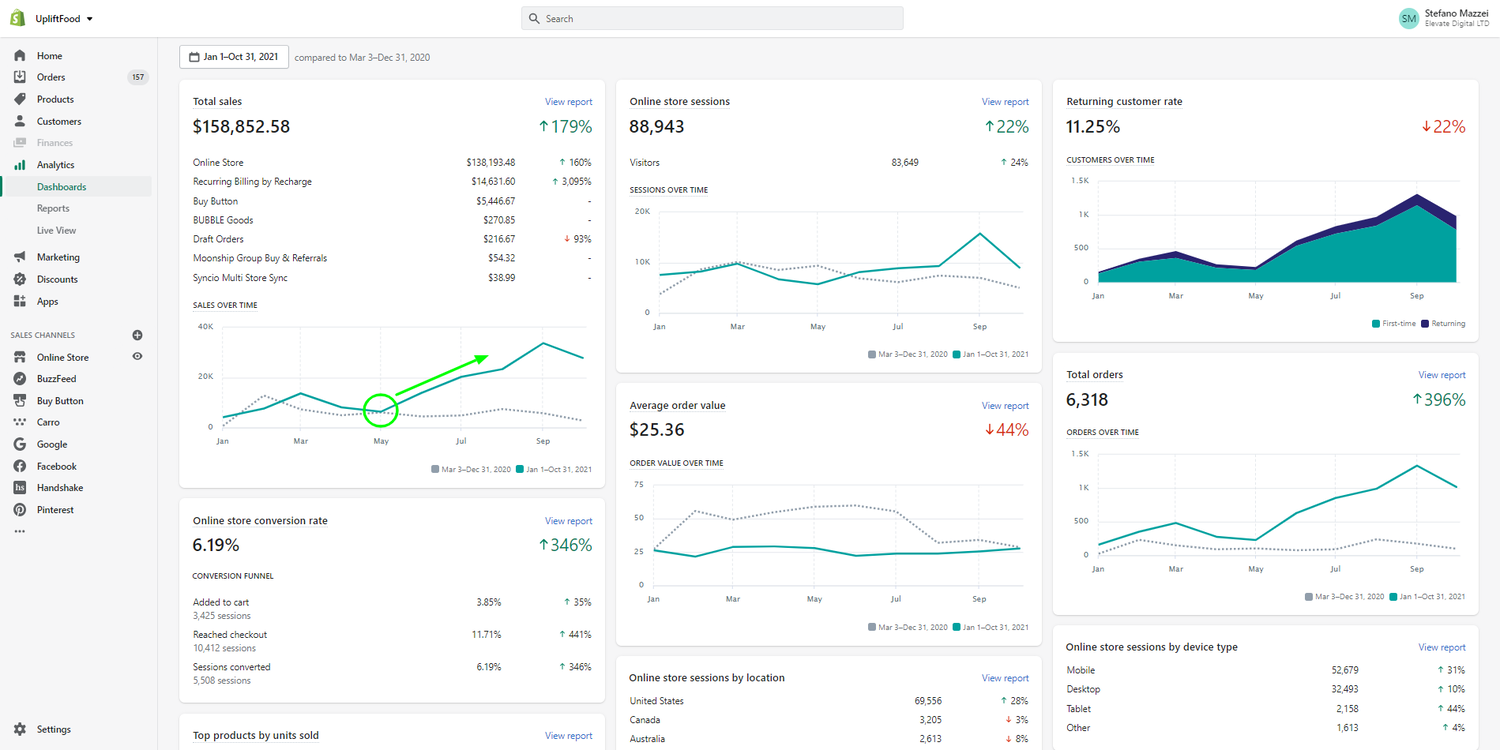Image resolution: width=1500 pixels, height=750 pixels.
Task: Open the UpliftFood store switcher dropdown
Action: pos(64,19)
